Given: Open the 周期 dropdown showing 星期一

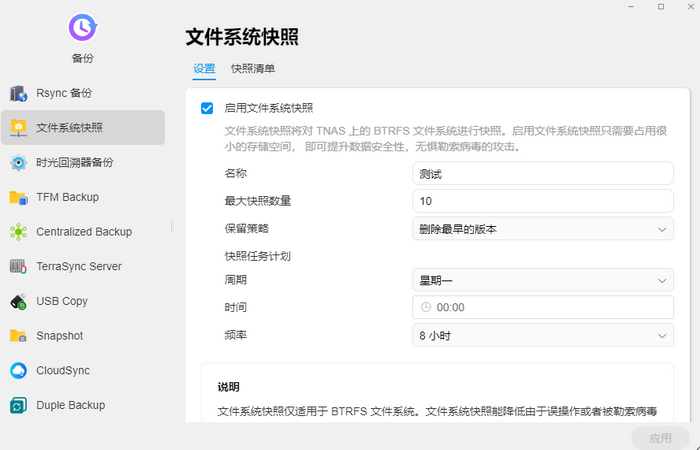Looking at the screenshot, I should (x=542, y=282).
